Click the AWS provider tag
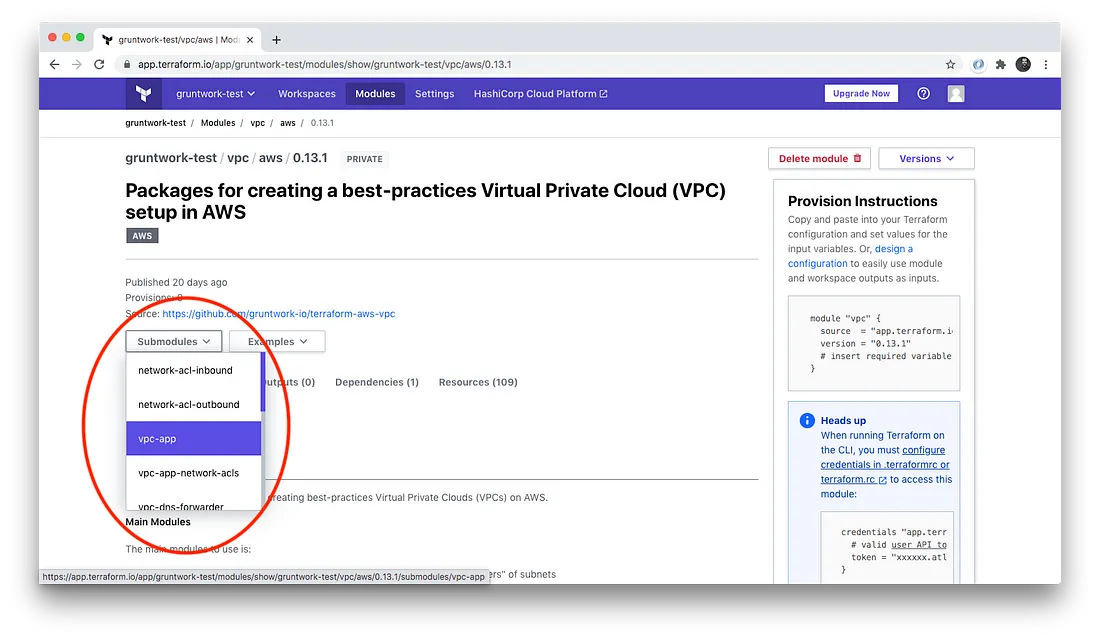The width and height of the screenshot is (1100, 640). click(142, 236)
